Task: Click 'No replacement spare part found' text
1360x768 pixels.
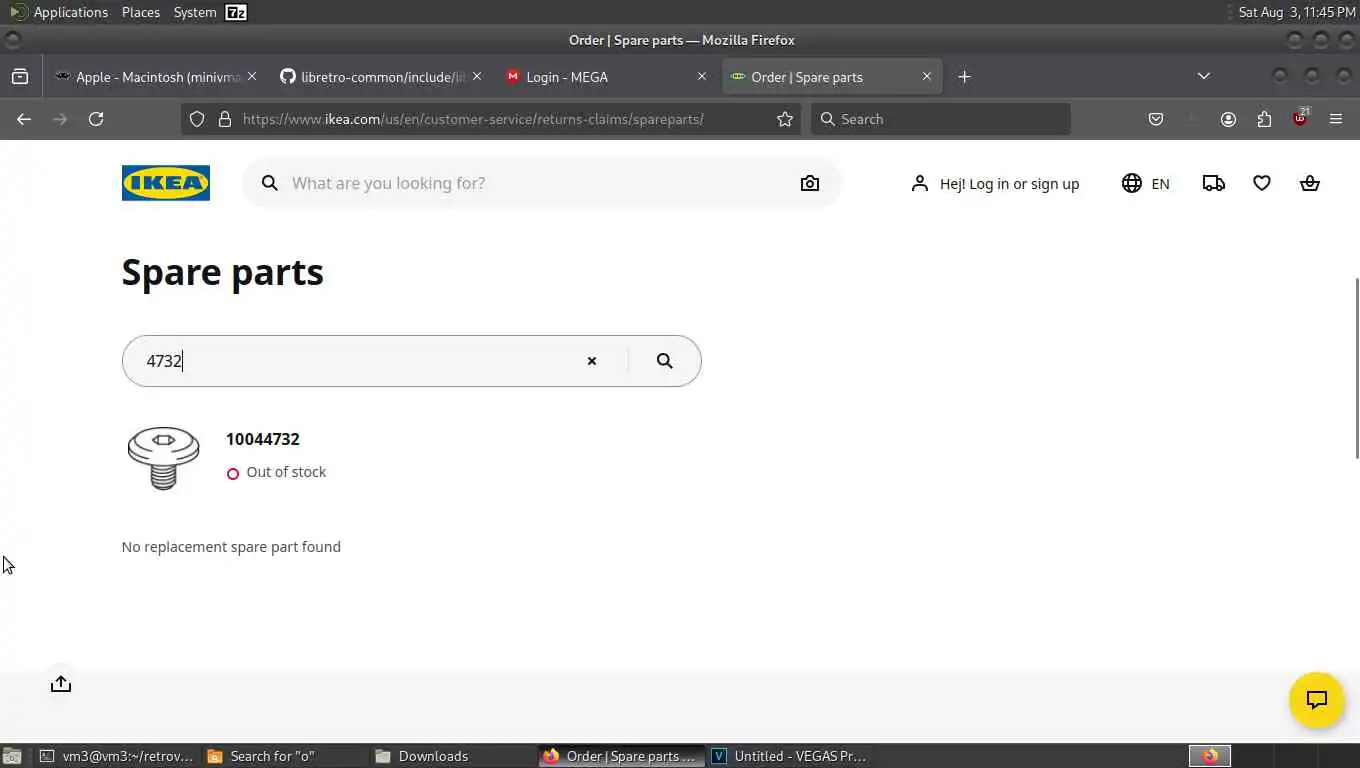Action: [x=231, y=547]
